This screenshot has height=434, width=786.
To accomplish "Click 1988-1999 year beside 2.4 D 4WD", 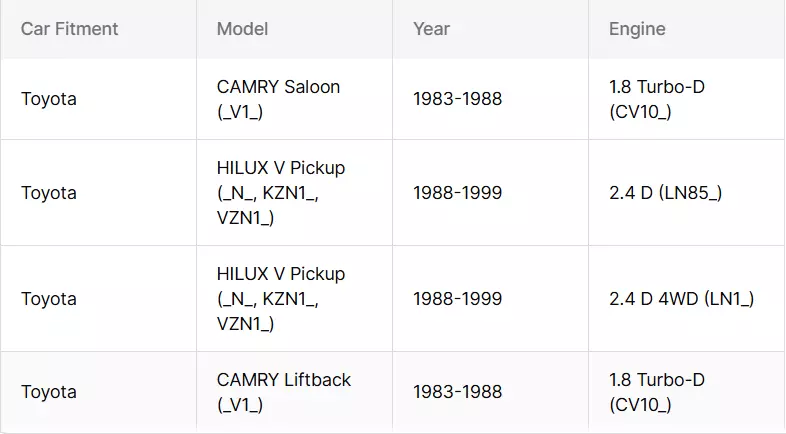I will click(x=457, y=299).
